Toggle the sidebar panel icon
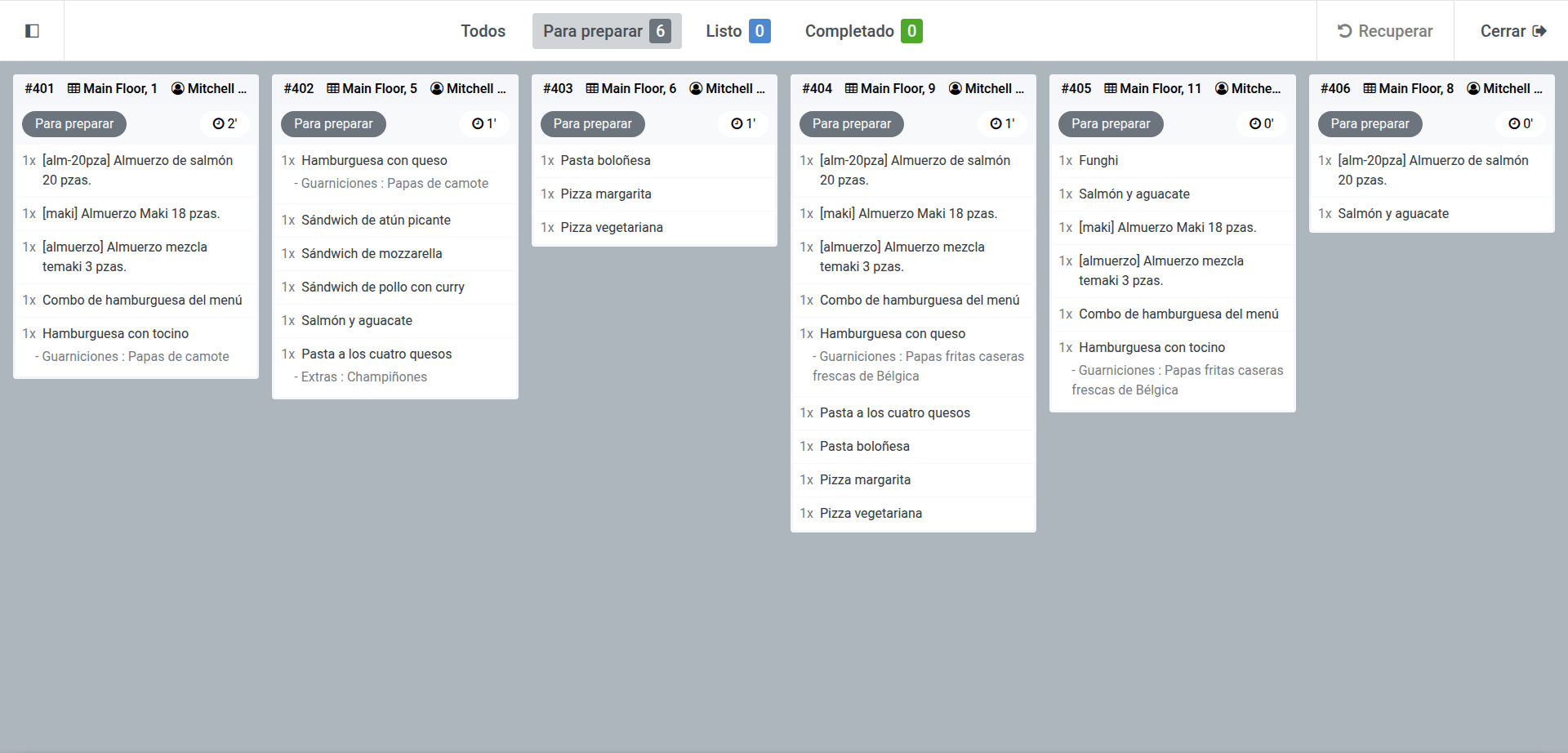This screenshot has width=1568, height=753. [32, 31]
